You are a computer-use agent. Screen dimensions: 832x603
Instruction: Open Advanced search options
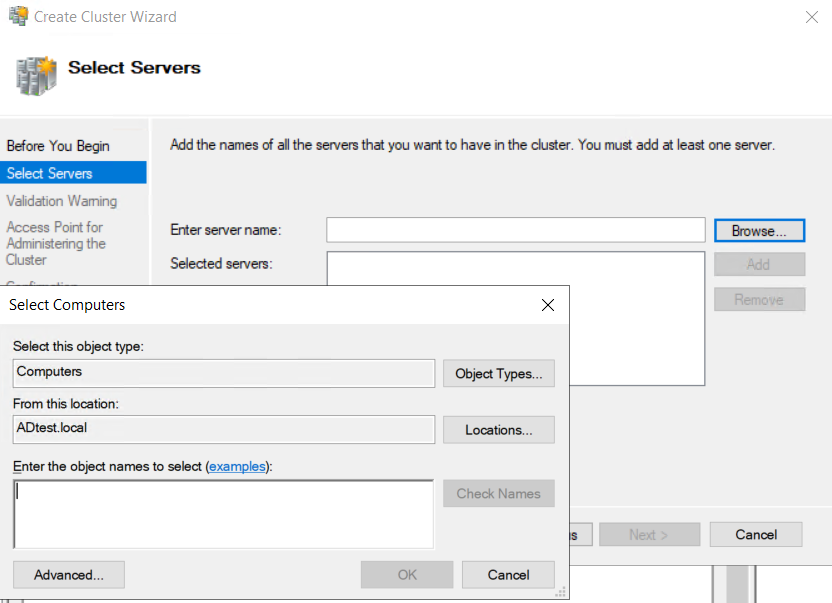point(69,575)
